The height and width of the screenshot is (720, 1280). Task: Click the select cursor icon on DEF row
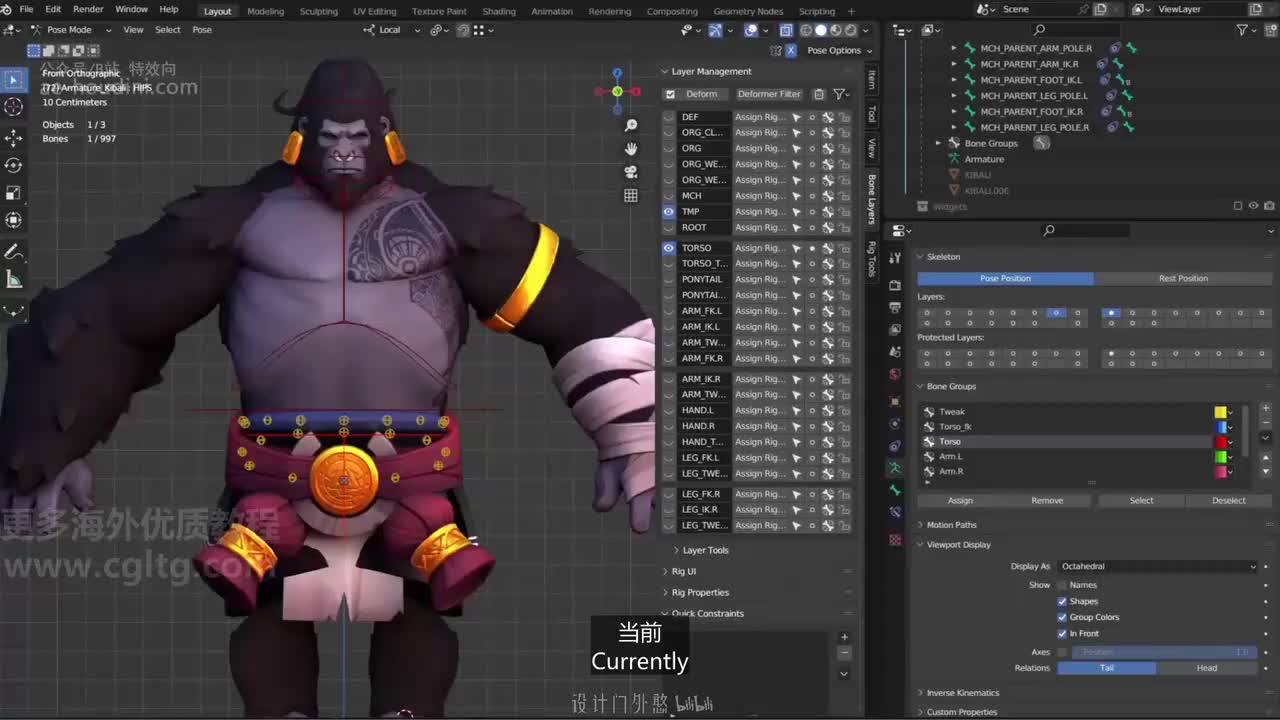(x=797, y=117)
